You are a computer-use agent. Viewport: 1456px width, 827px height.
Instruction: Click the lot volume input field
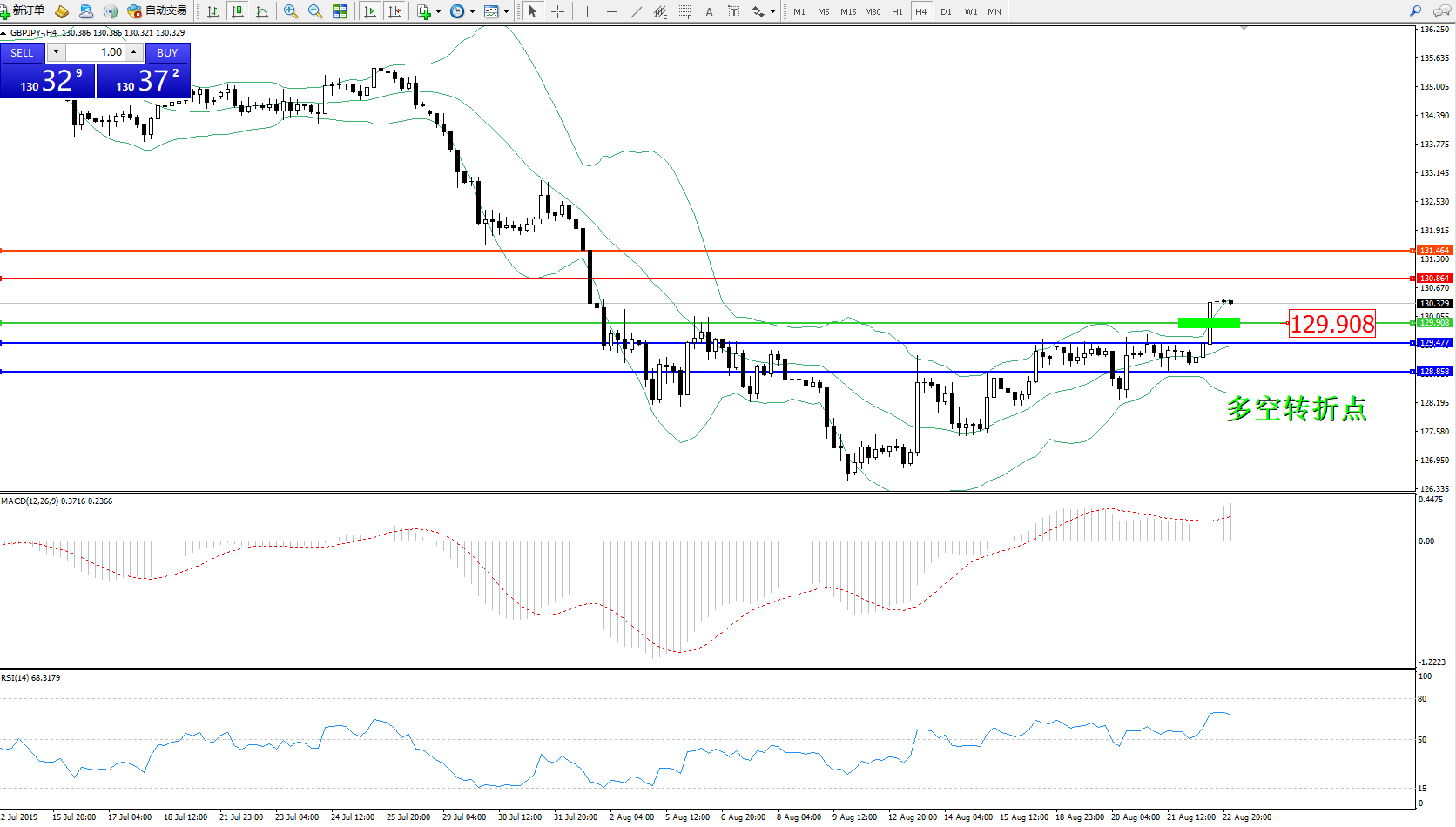(96, 52)
